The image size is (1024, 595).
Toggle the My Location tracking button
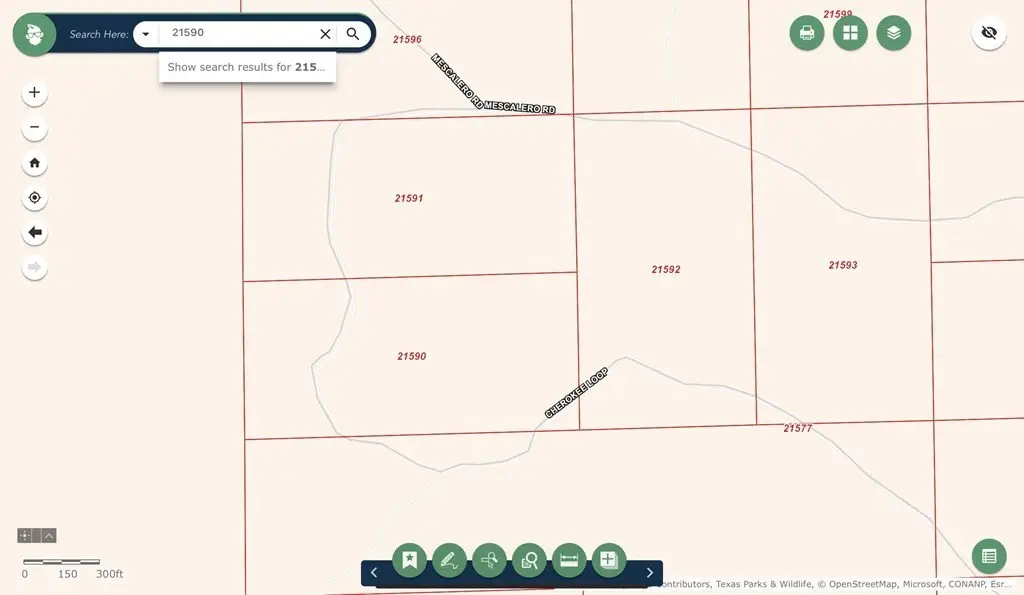pyautogui.click(x=35, y=197)
